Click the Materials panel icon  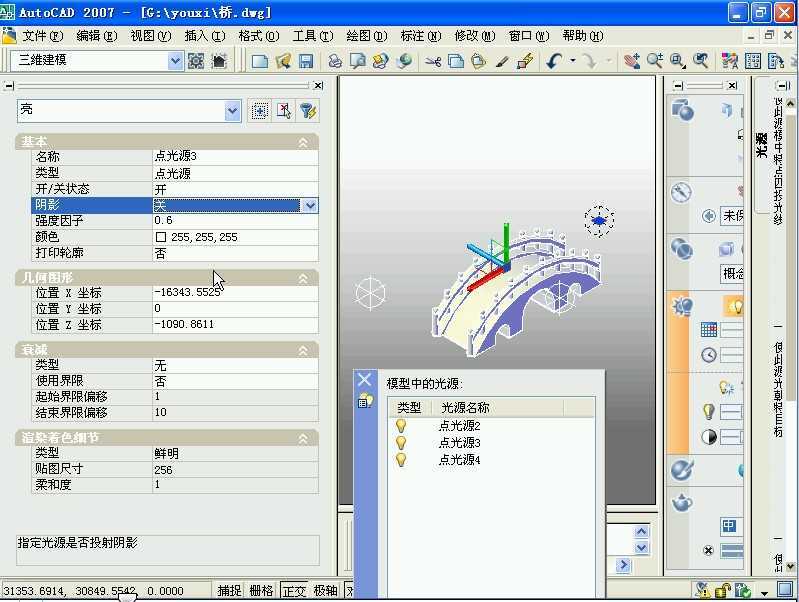point(681,470)
